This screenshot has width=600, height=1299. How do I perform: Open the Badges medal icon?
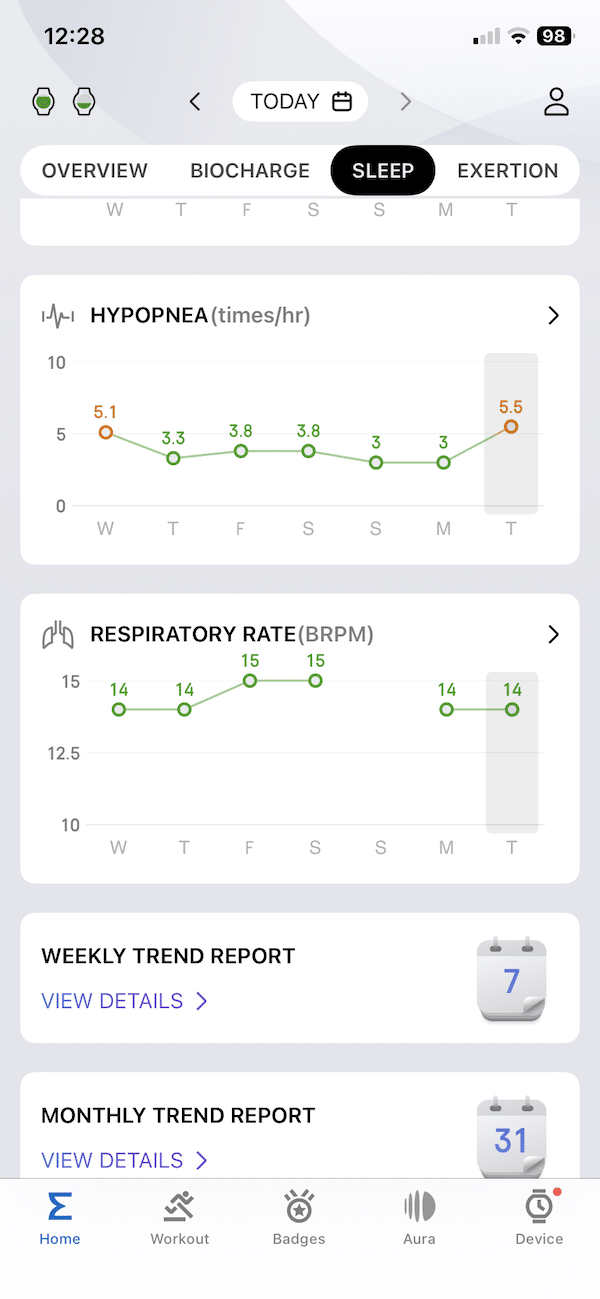[x=299, y=1207]
